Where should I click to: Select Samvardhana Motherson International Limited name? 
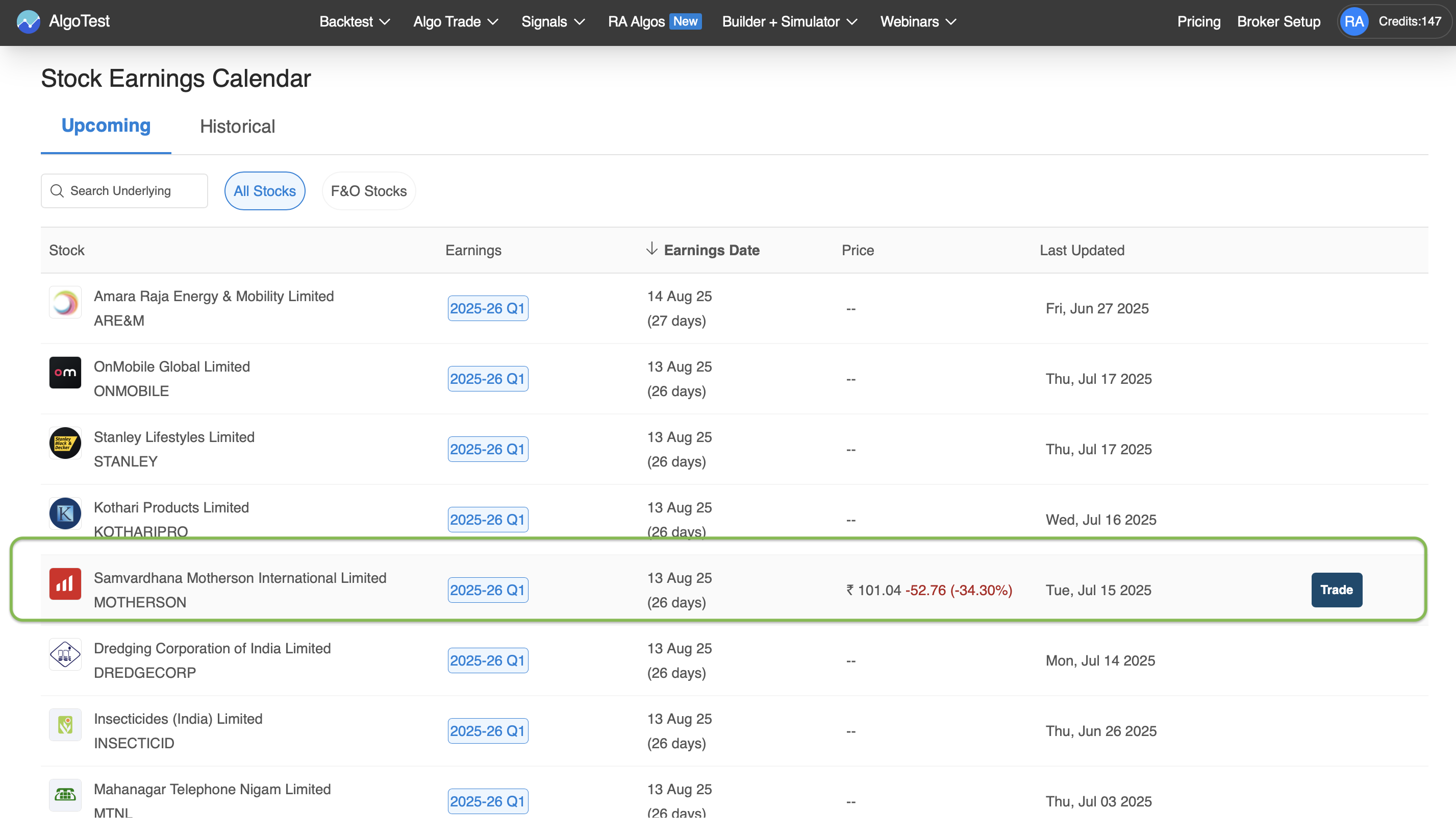240,578
